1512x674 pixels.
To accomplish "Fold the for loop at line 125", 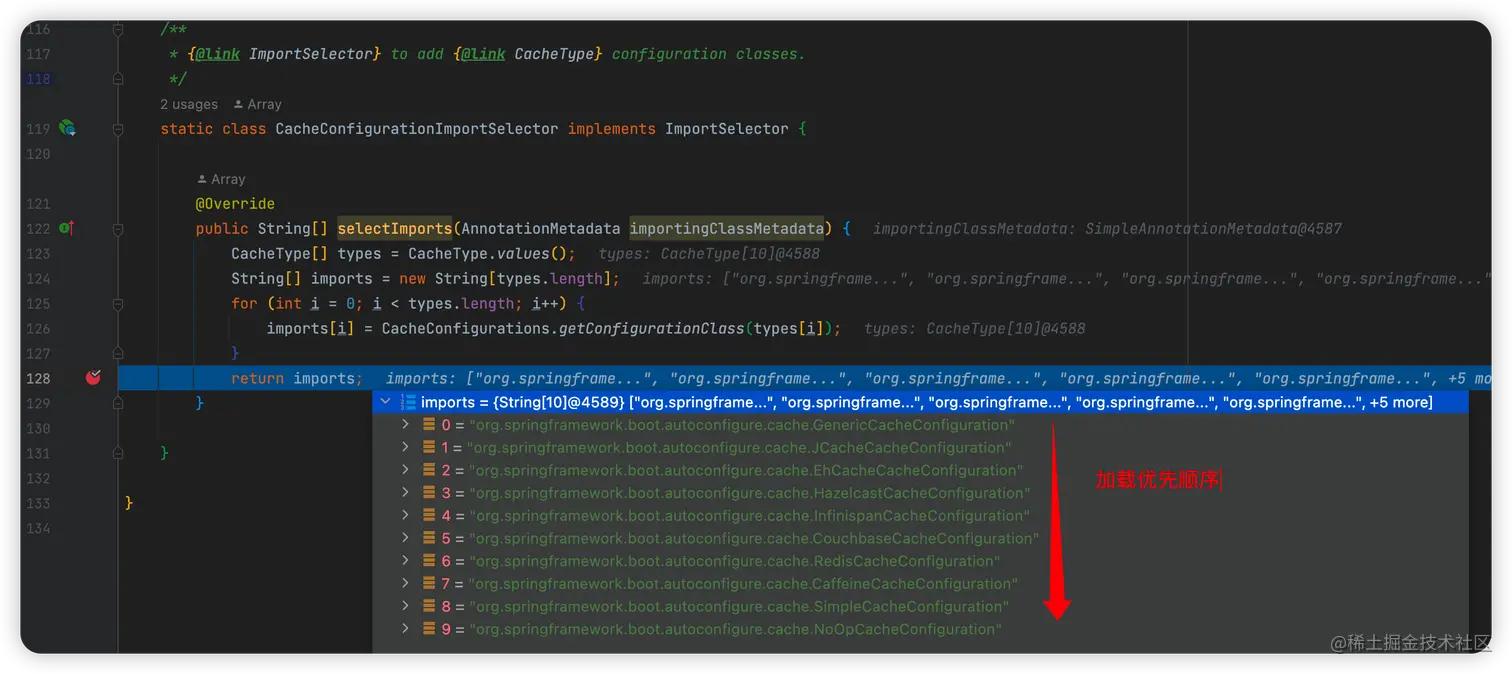I will tap(118, 304).
